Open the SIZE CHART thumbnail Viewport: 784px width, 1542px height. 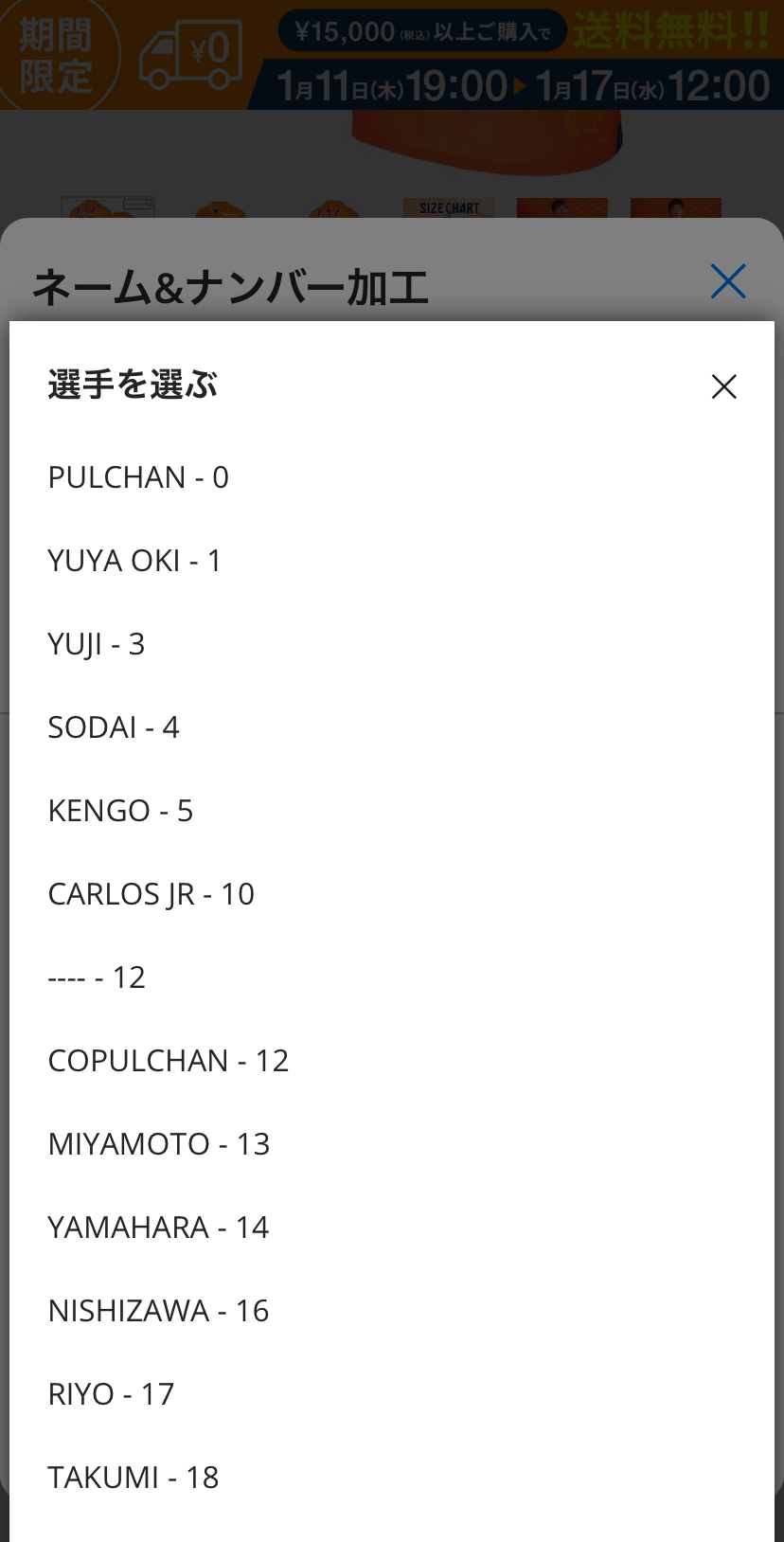point(449,208)
